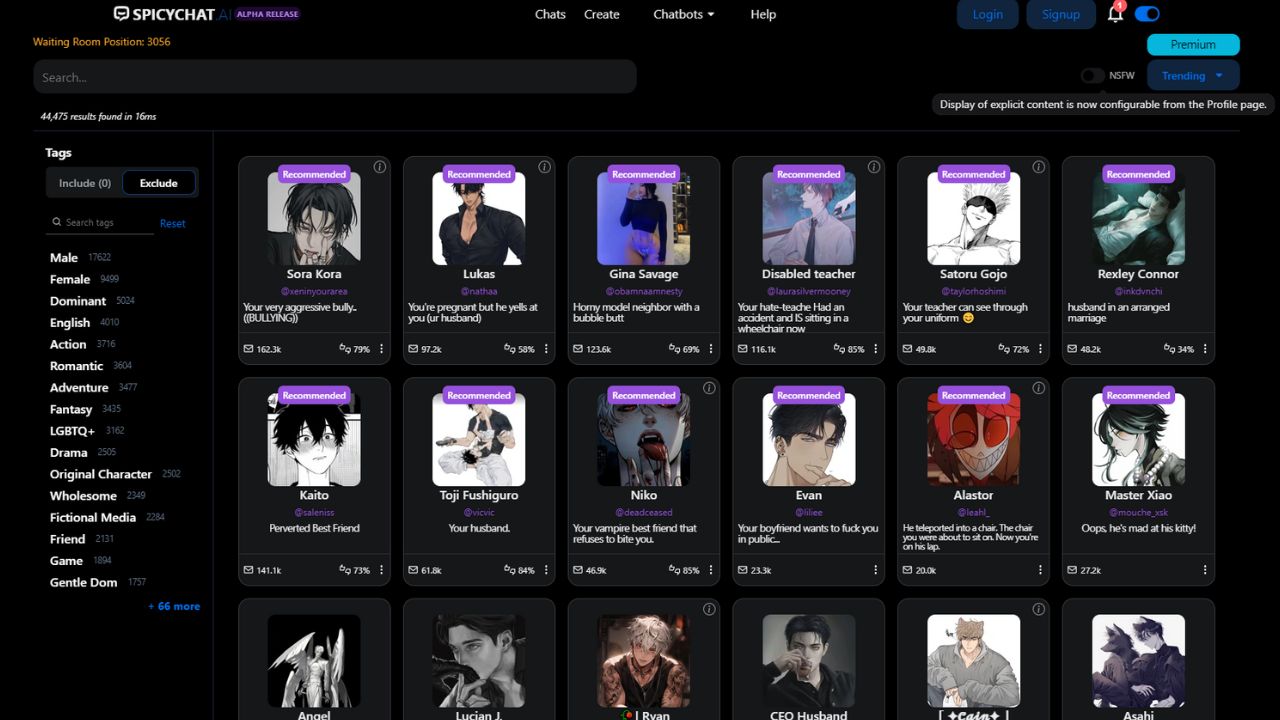This screenshot has height=720, width=1280.
Task: Go to the Chats page
Action: click(550, 14)
